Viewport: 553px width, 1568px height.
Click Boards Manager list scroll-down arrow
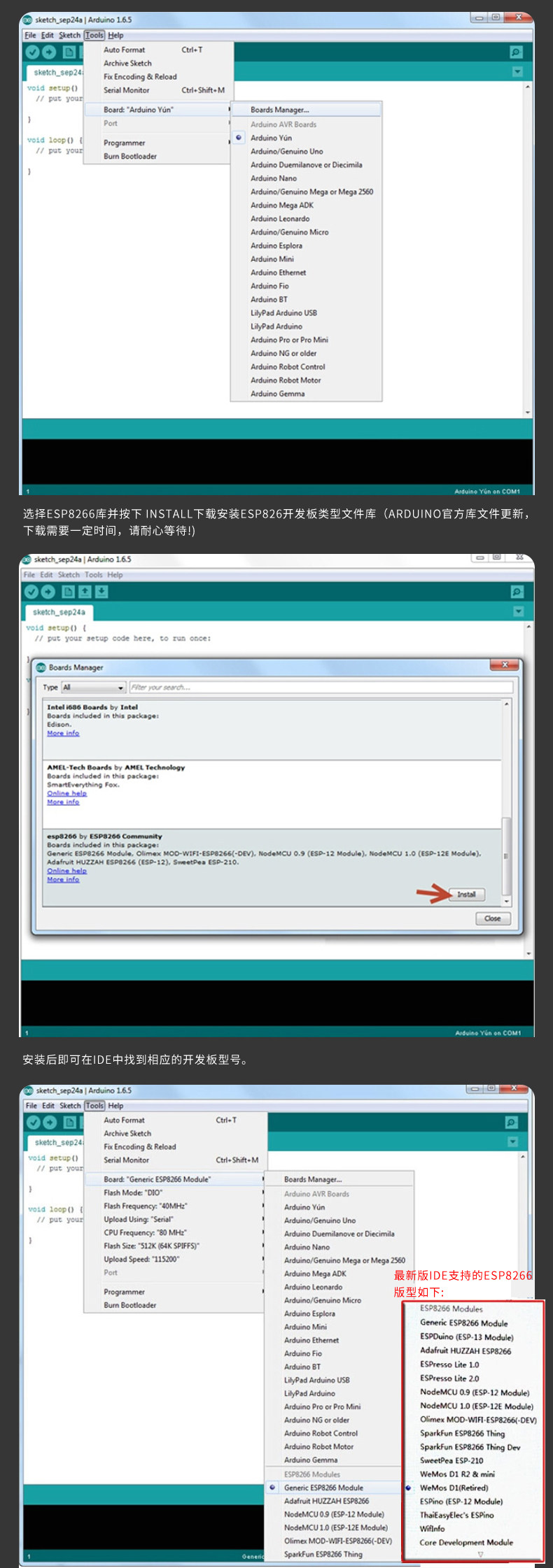click(x=506, y=902)
